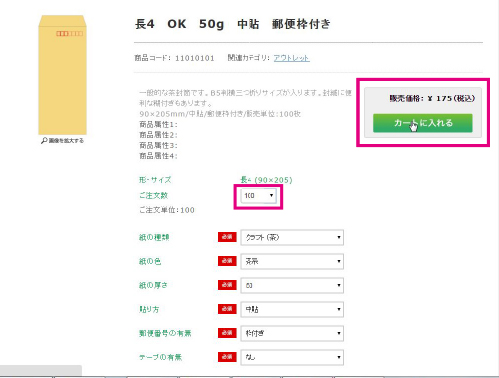Viewport: 499px width, 378px height.
Task: Click the green カートに入れる button
Action: [423, 123]
